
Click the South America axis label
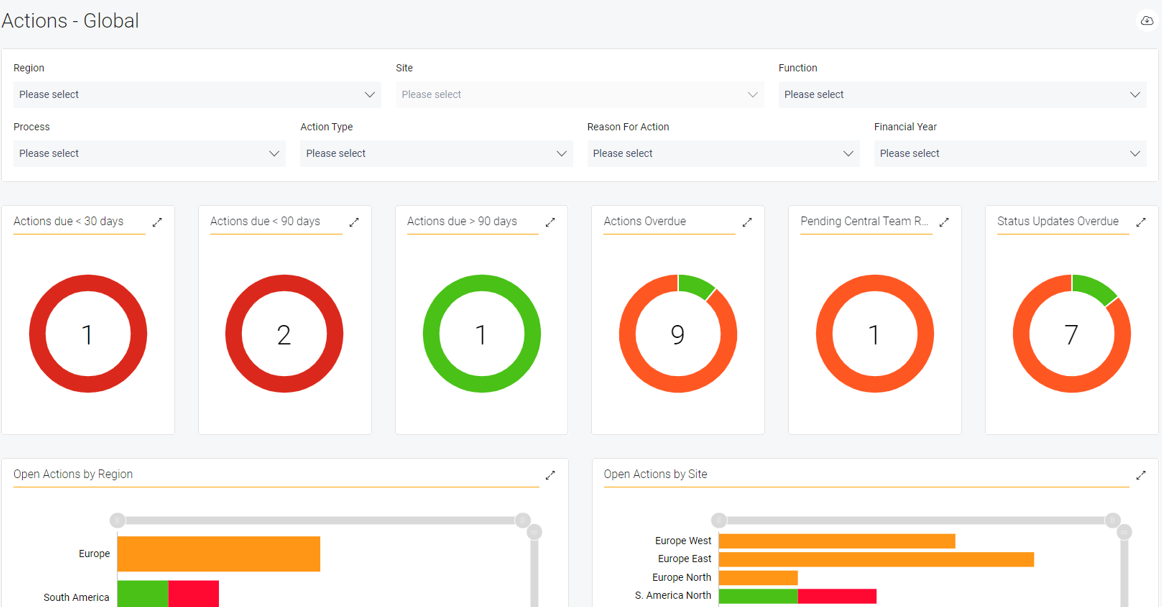[76, 597]
